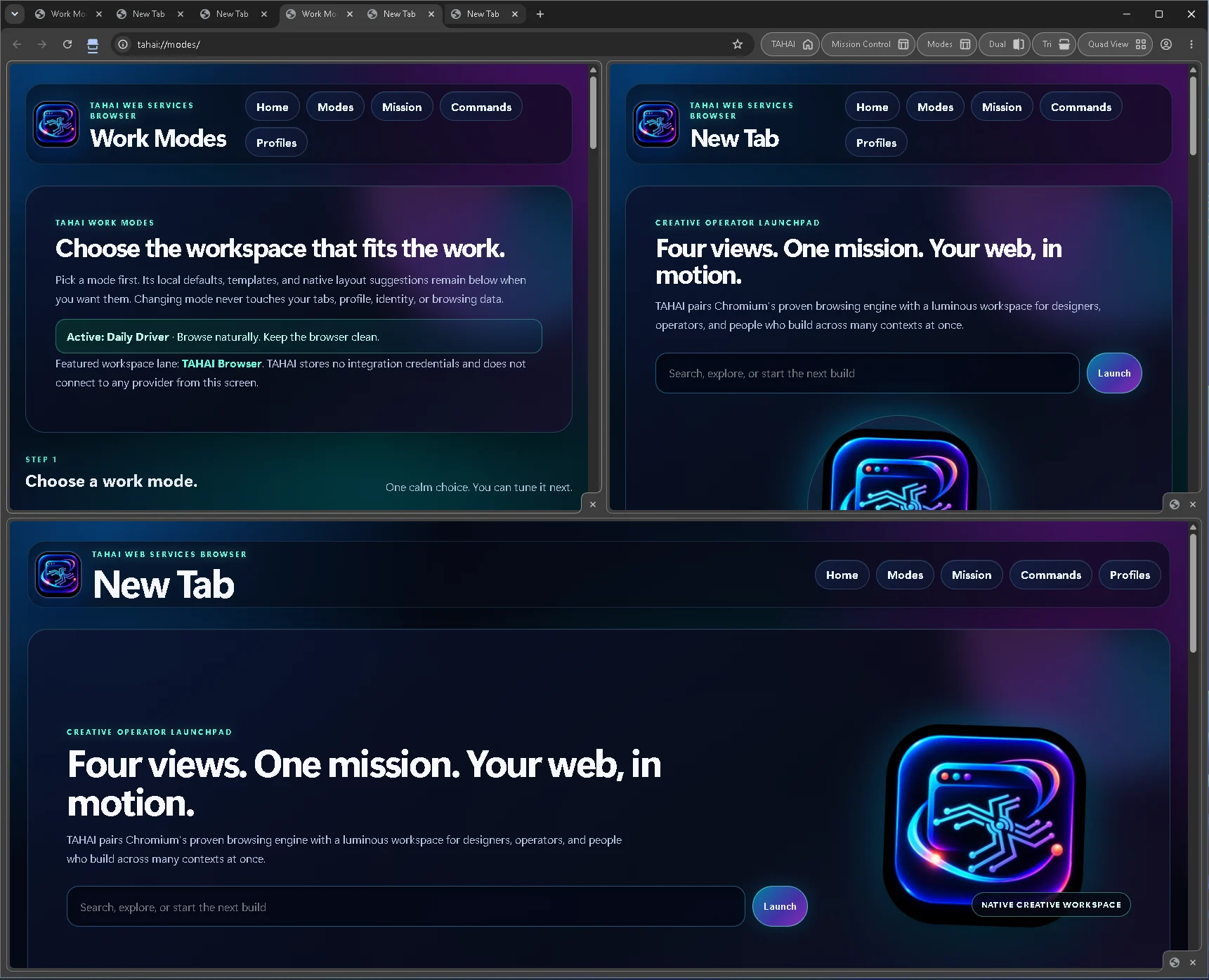This screenshot has width=1209, height=980.
Task: Click Commands in the top-right New Tab pane
Action: point(1081,107)
